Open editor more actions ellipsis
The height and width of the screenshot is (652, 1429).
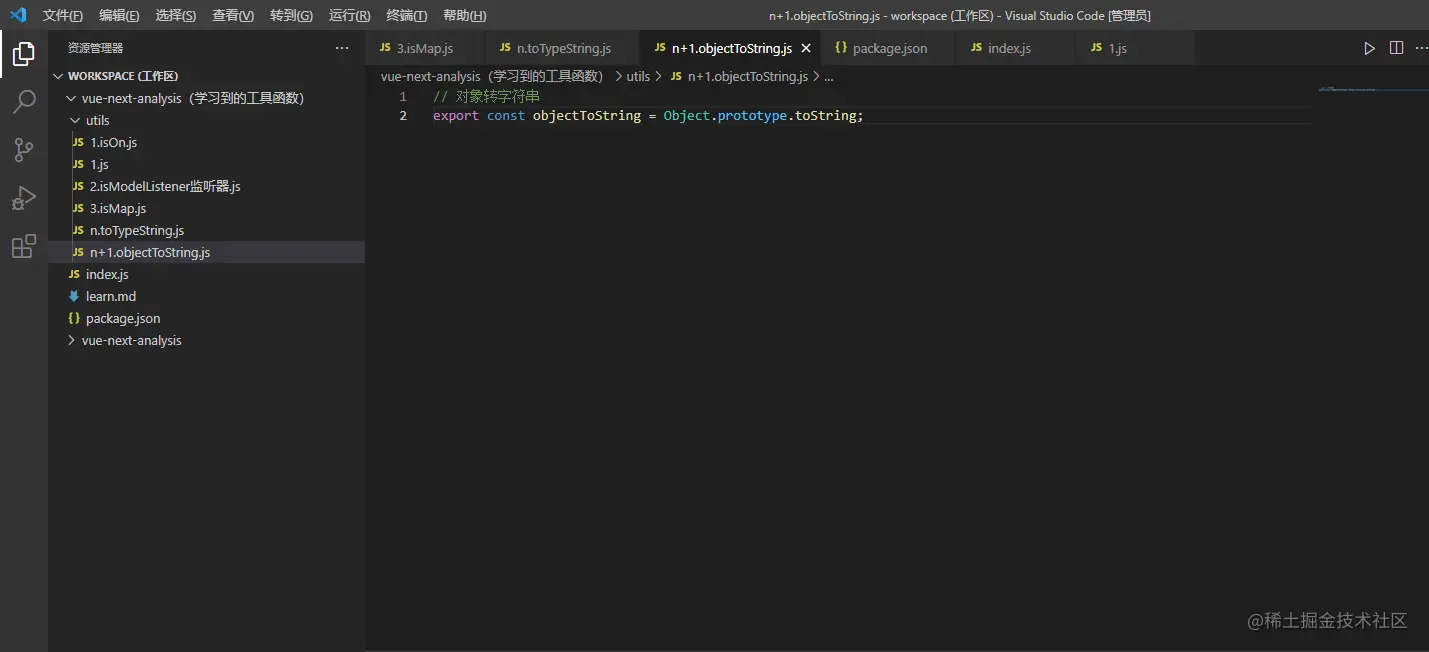[1421, 48]
